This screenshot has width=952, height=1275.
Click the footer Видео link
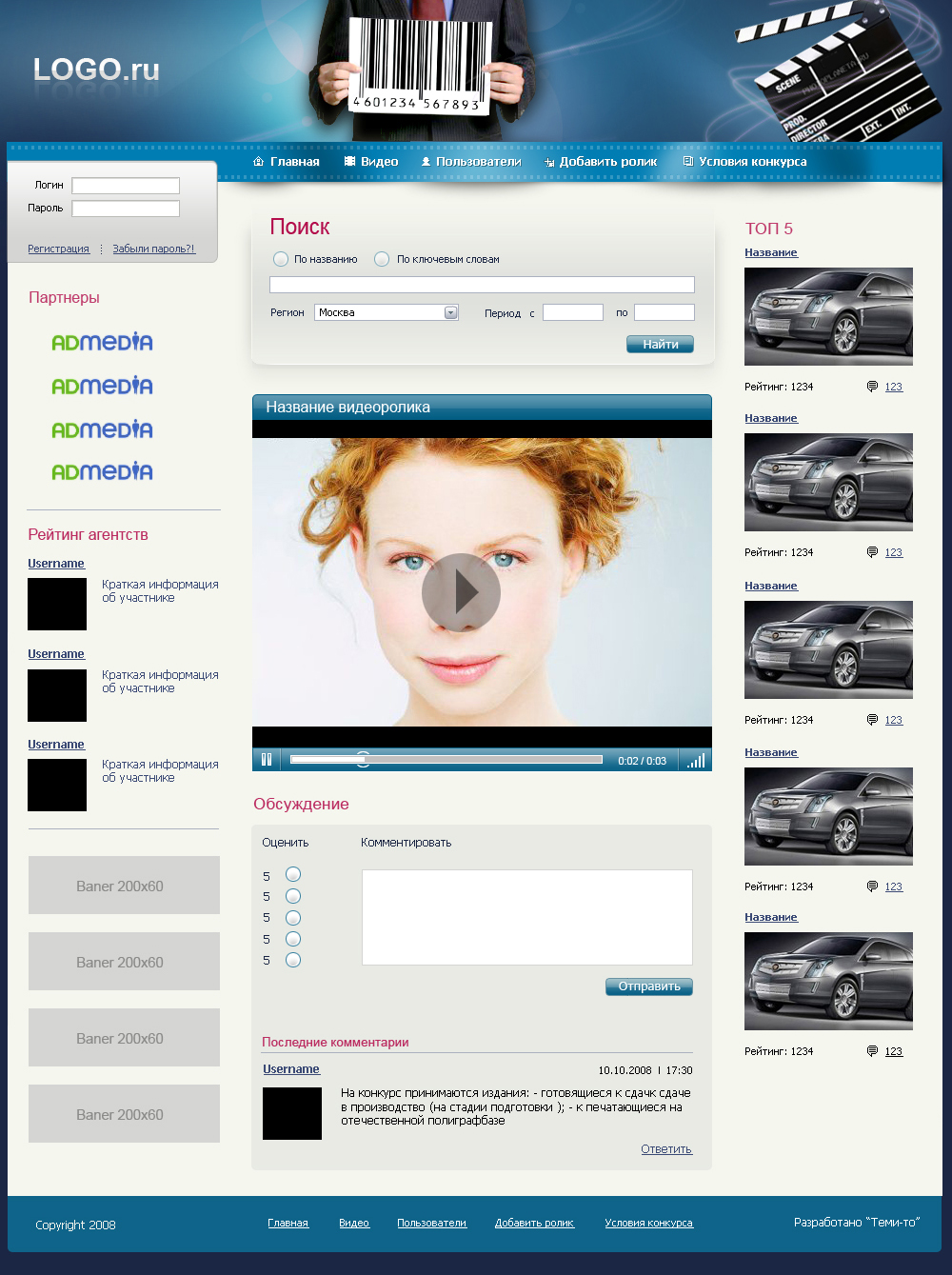coord(354,1223)
